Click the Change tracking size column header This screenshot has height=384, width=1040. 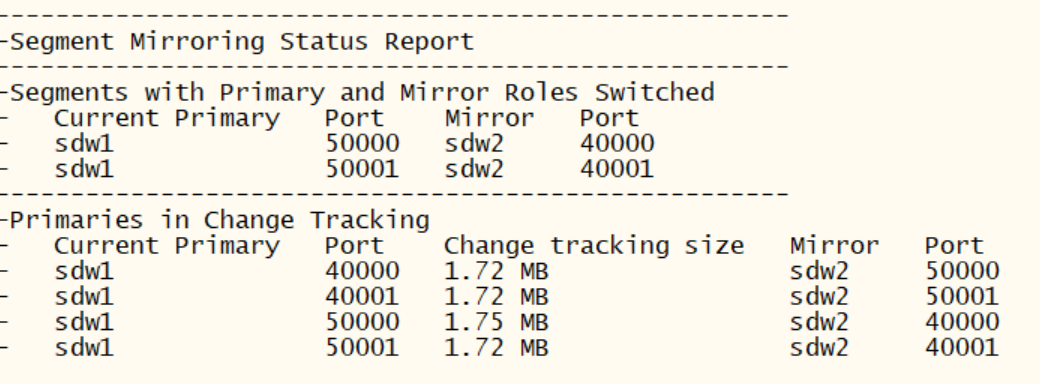click(594, 246)
